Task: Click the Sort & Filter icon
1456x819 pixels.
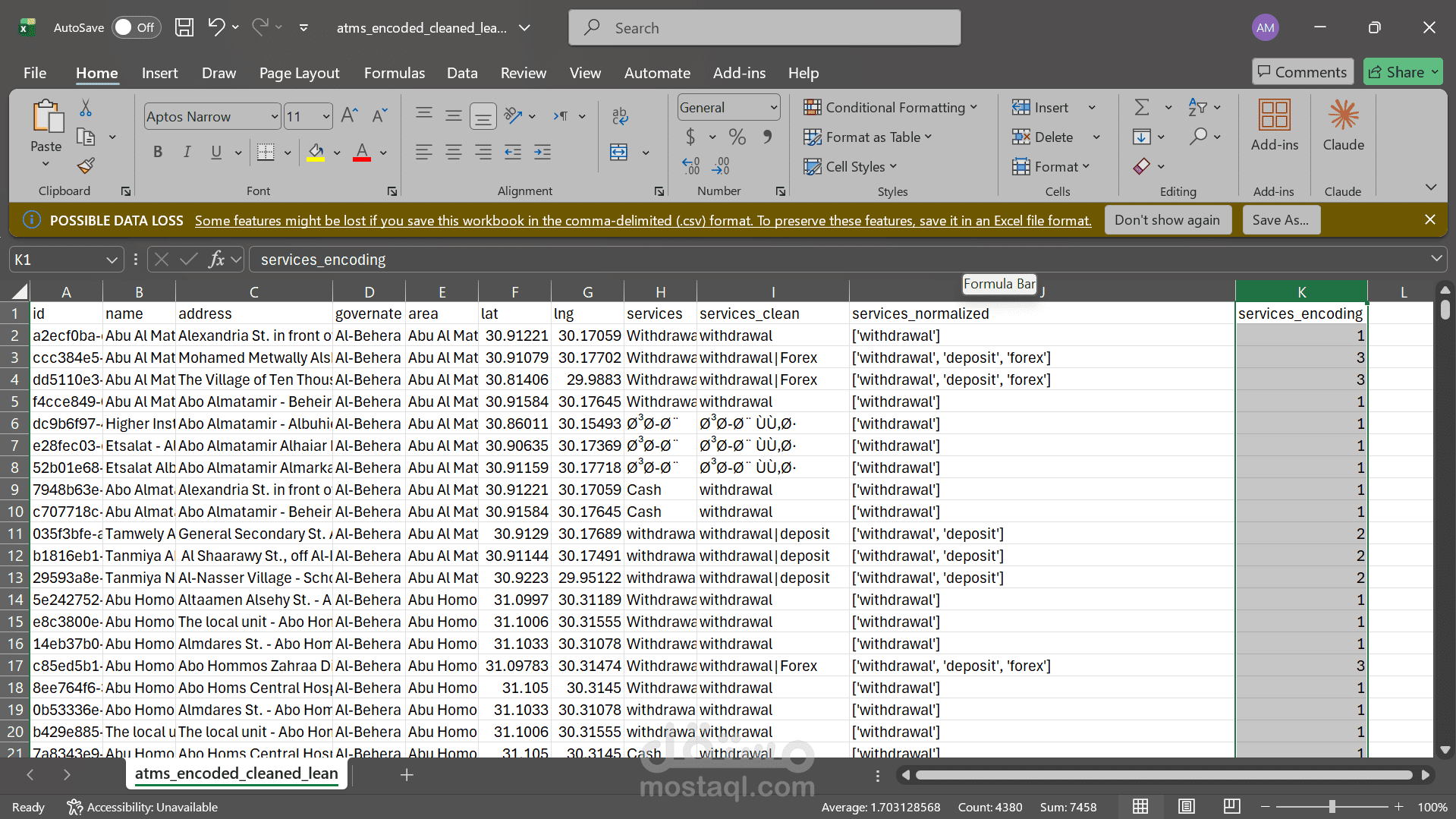Action: (1197, 108)
